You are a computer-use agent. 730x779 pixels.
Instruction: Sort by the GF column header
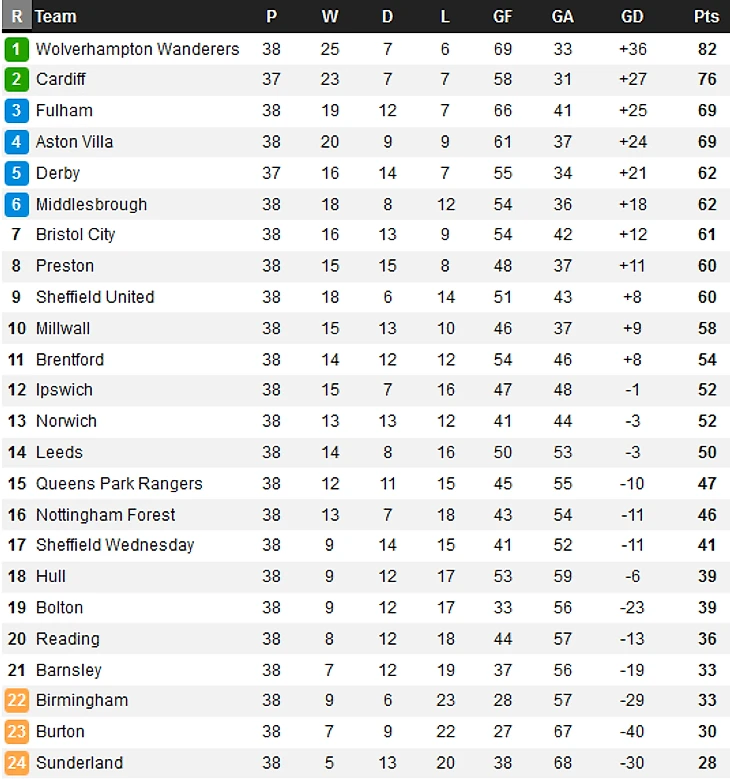[502, 16]
